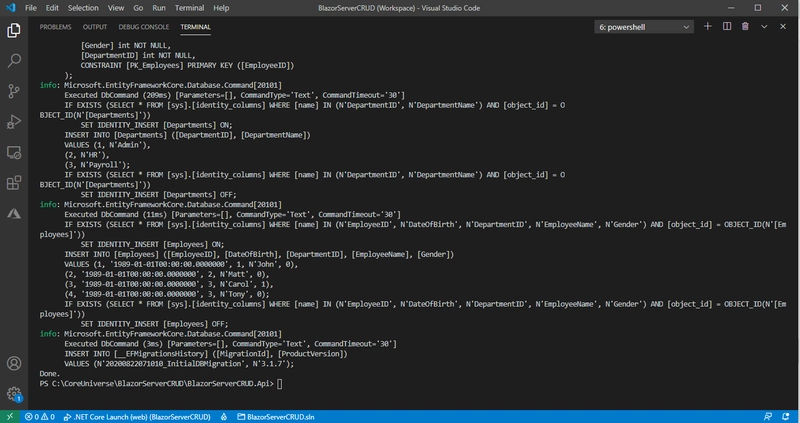Split the terminal pane
The height and width of the screenshot is (423, 800).
[x=727, y=27]
